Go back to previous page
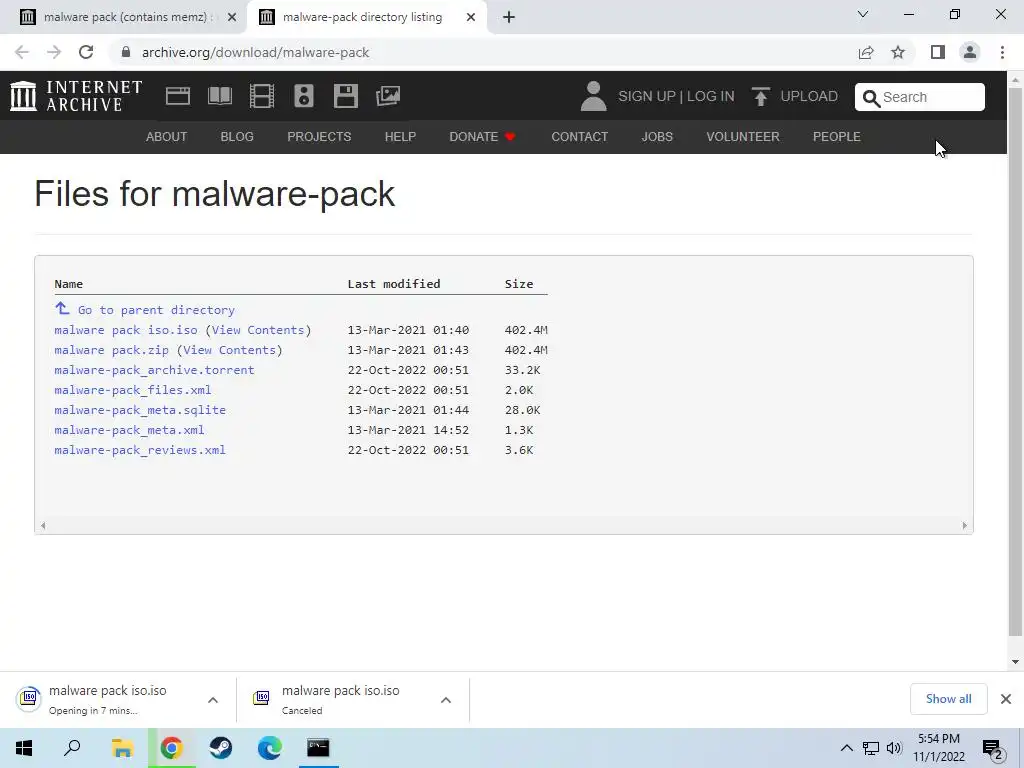The width and height of the screenshot is (1024, 768). pos(22,52)
